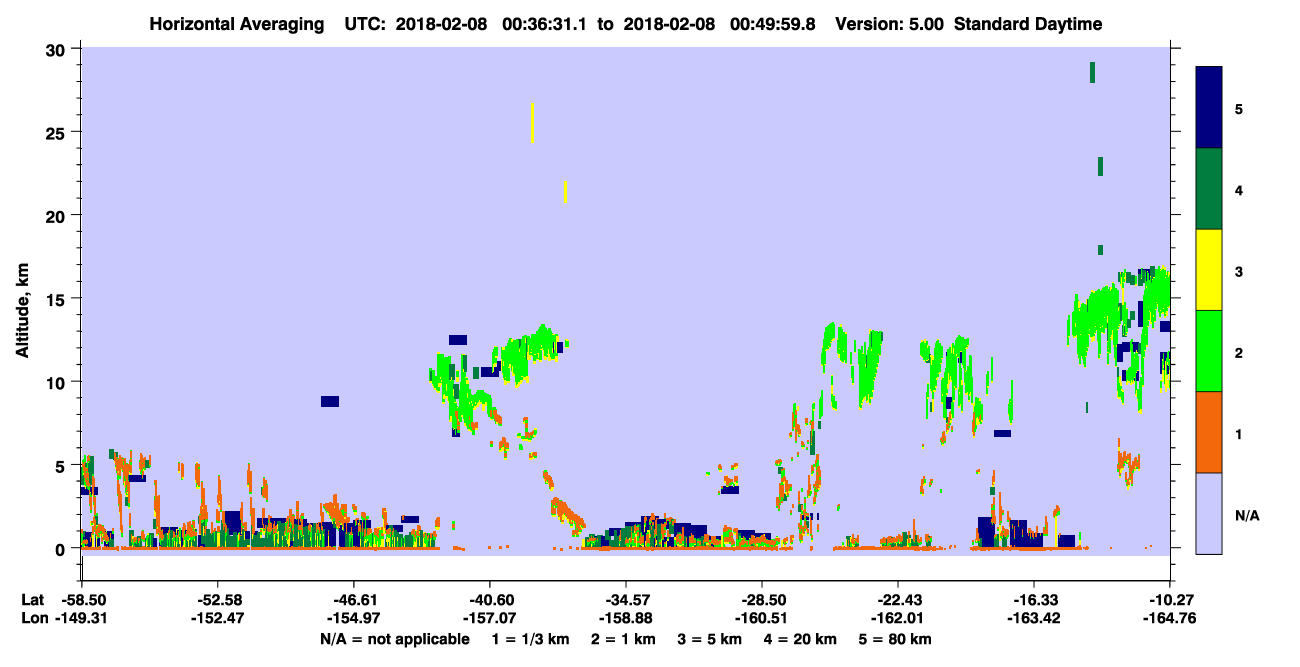This screenshot has width=1300, height=667.
Task: Click the end time 00:49:59.8 in title
Action: click(x=771, y=24)
